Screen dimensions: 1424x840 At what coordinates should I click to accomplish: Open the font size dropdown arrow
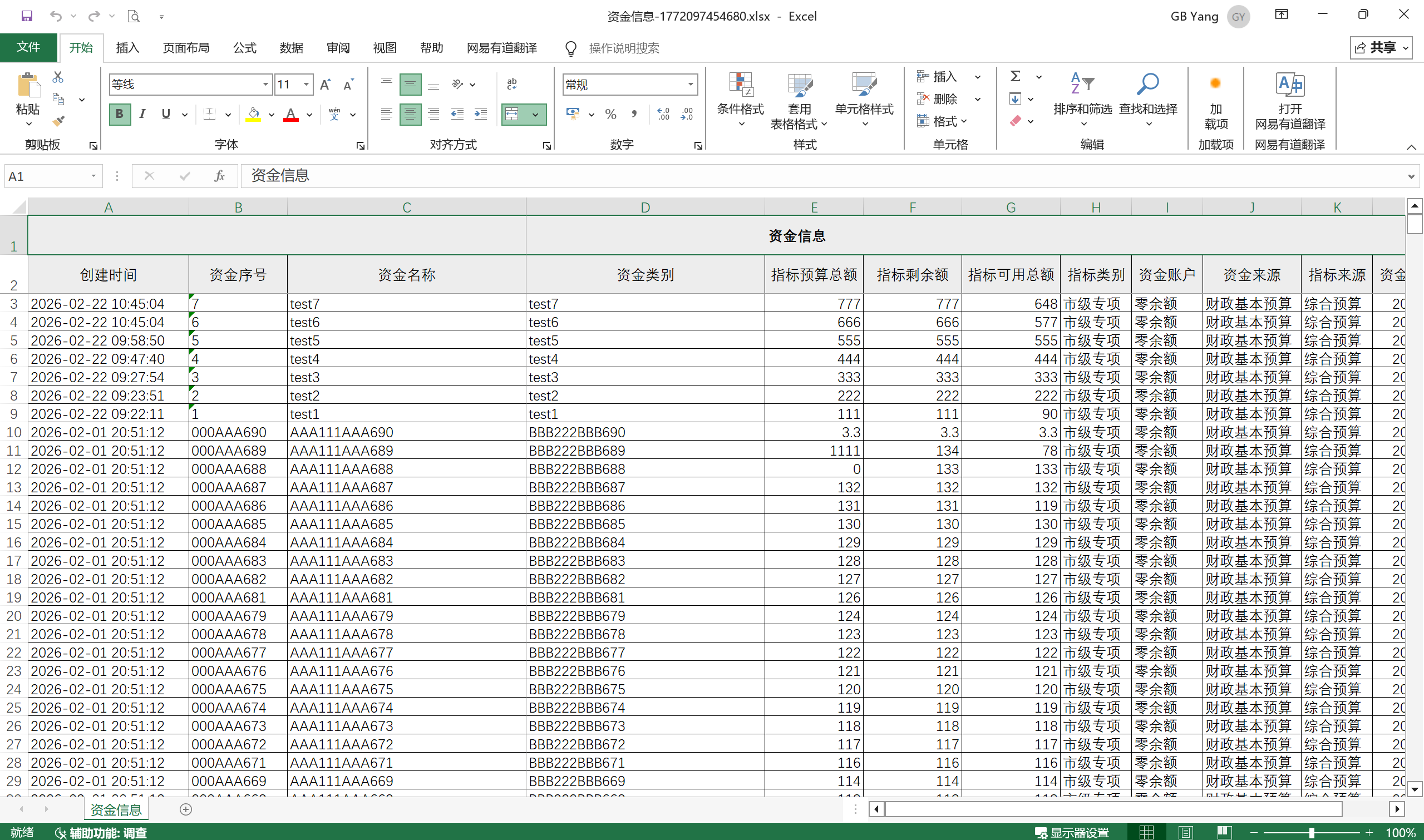[306, 85]
